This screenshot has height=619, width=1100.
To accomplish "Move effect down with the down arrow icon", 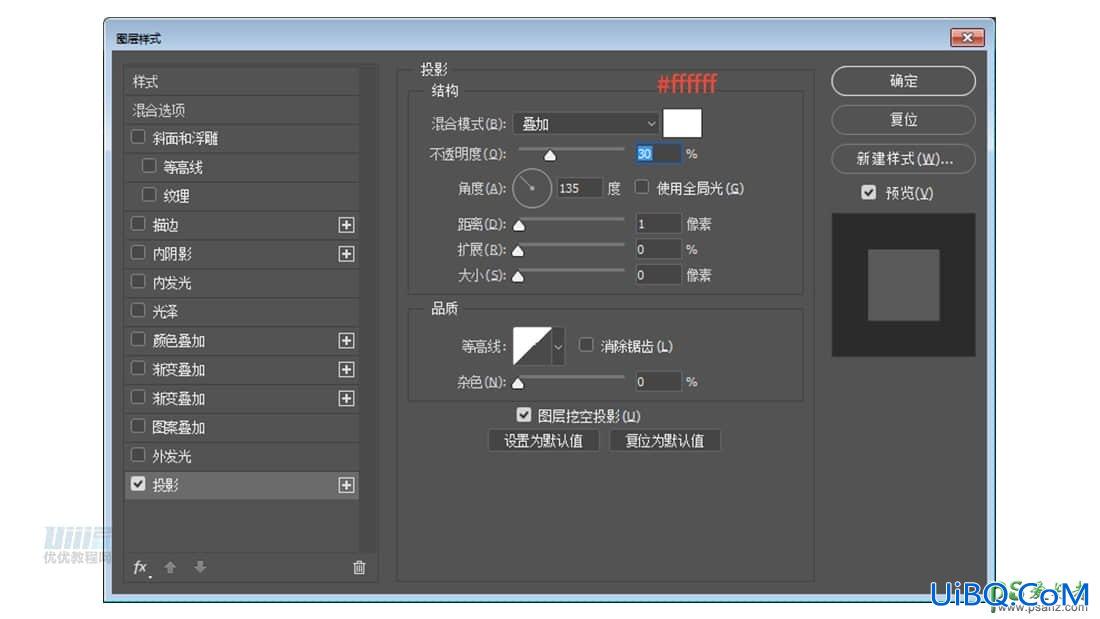I will pyautogui.click(x=200, y=567).
